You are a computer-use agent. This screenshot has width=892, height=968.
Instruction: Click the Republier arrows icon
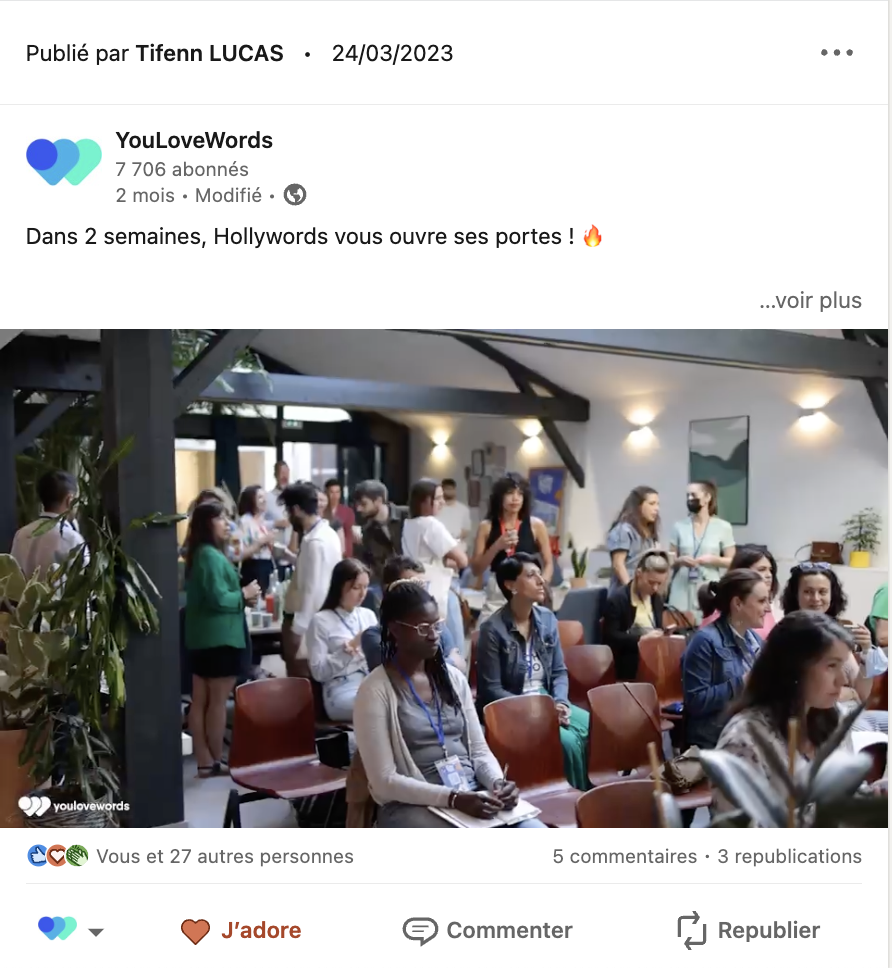point(691,930)
